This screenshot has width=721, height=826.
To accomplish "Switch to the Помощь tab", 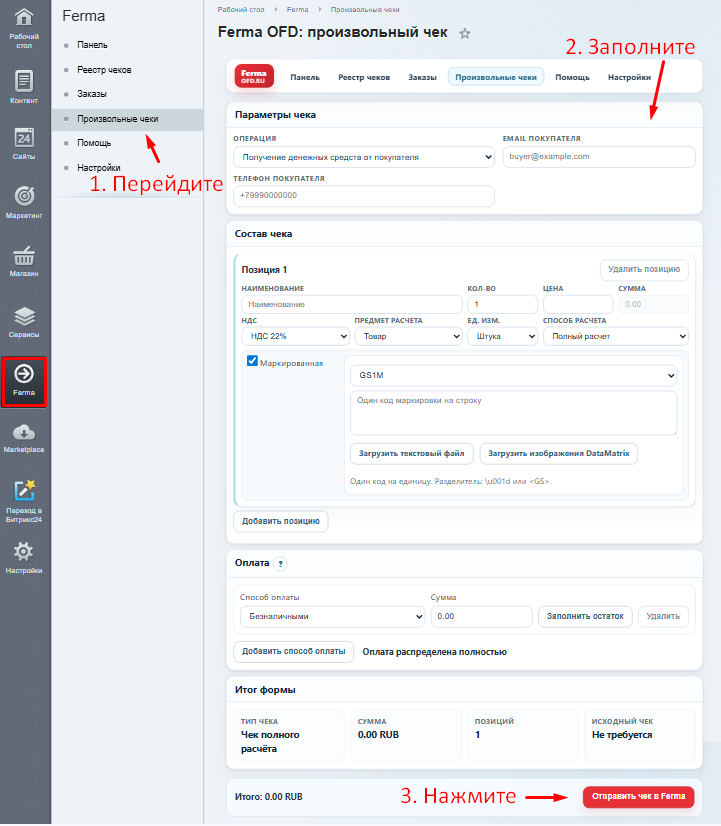I will pyautogui.click(x=572, y=77).
